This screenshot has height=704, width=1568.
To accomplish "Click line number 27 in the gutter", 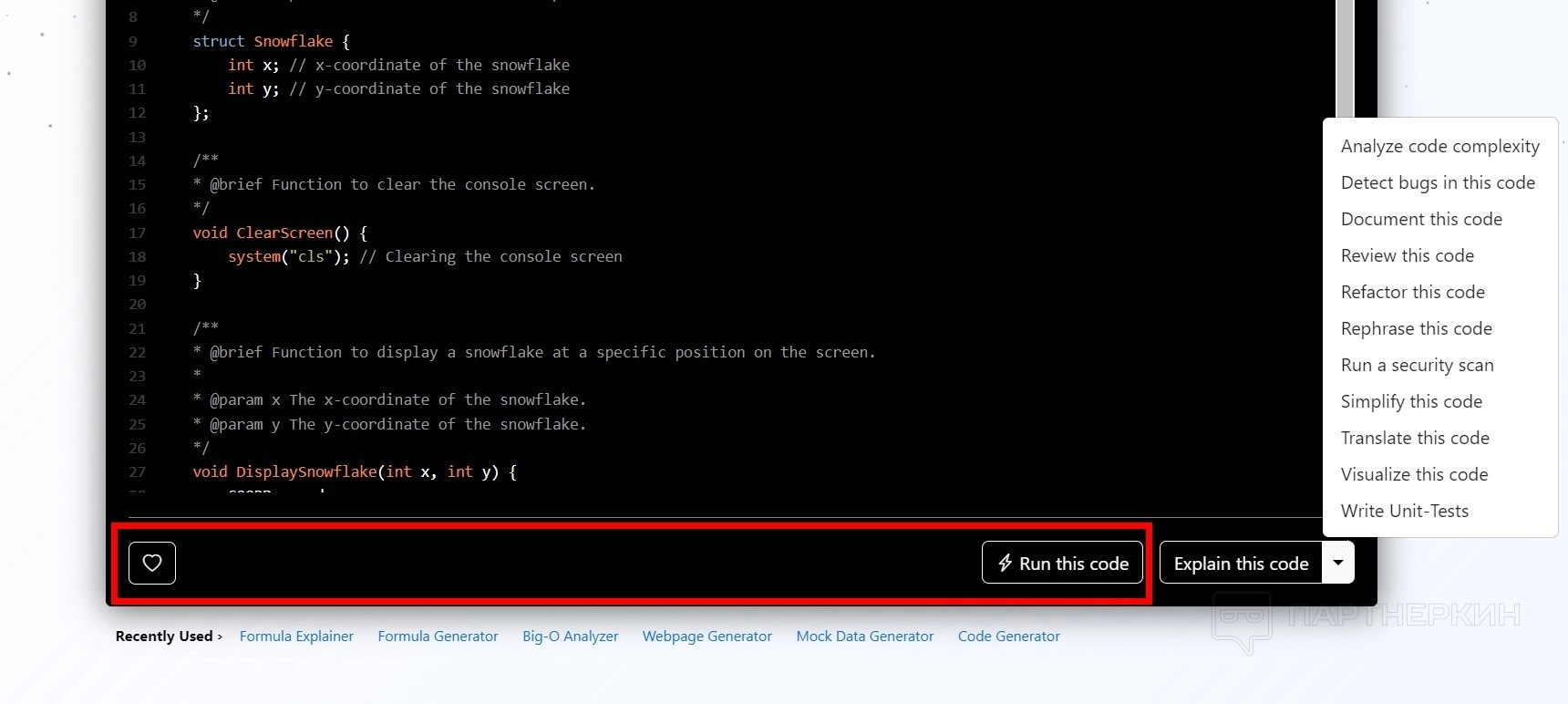I will (x=137, y=471).
